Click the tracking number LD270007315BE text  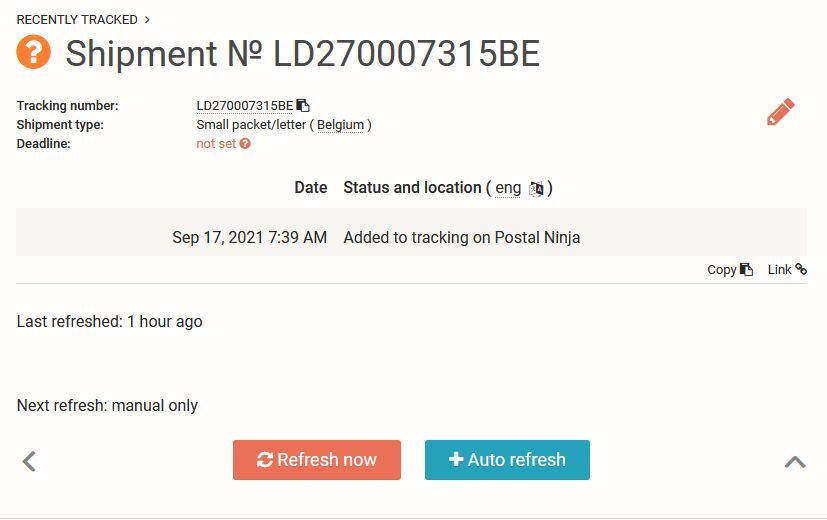[x=245, y=105]
